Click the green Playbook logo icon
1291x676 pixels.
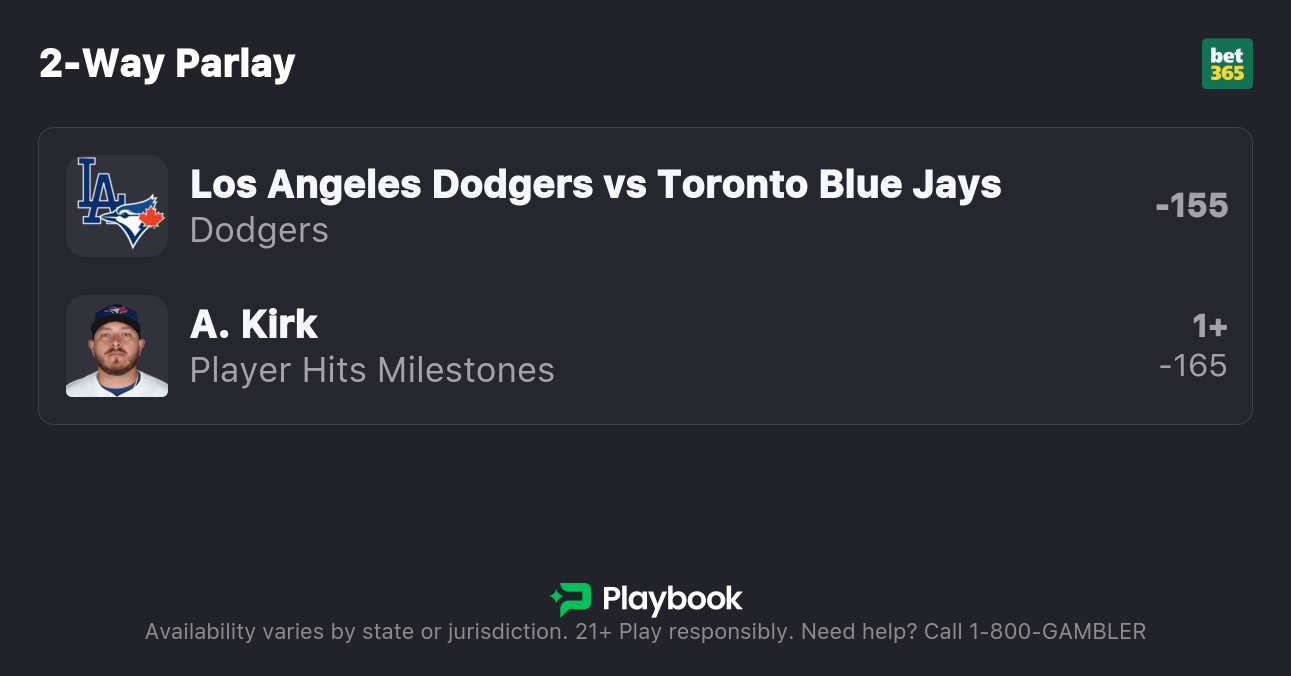(571, 599)
